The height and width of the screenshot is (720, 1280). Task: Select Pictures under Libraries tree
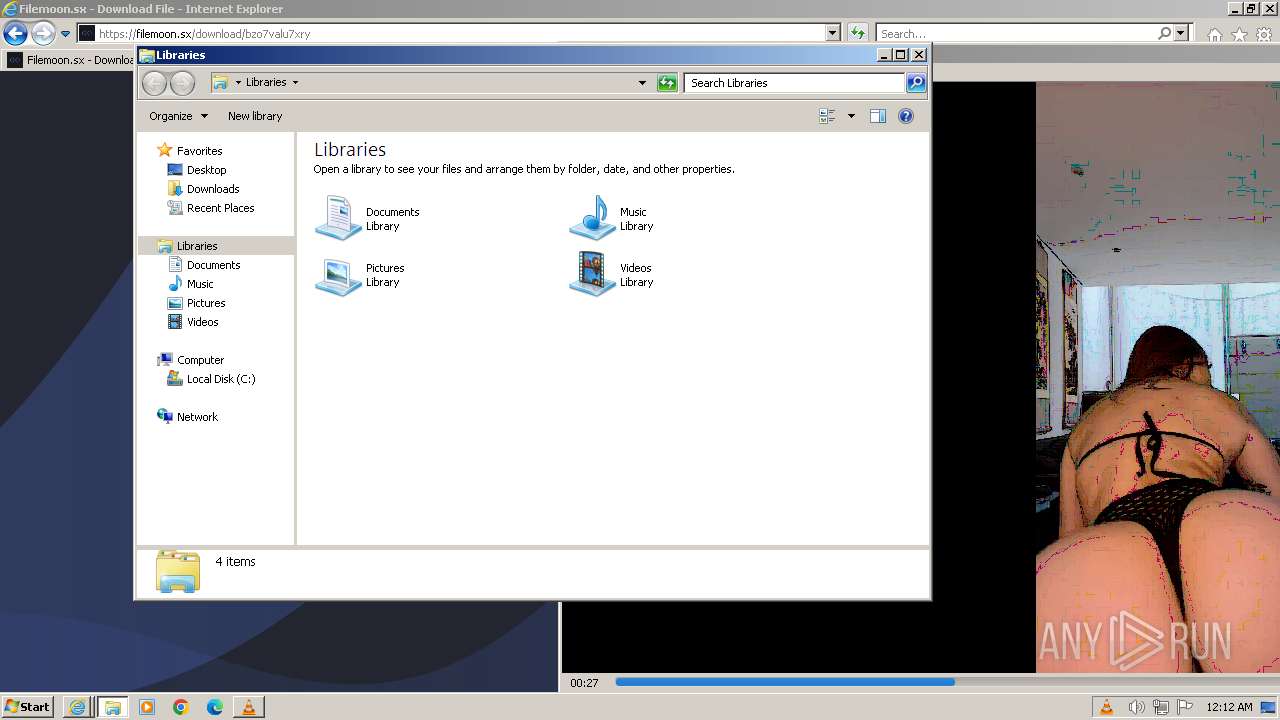coord(206,303)
